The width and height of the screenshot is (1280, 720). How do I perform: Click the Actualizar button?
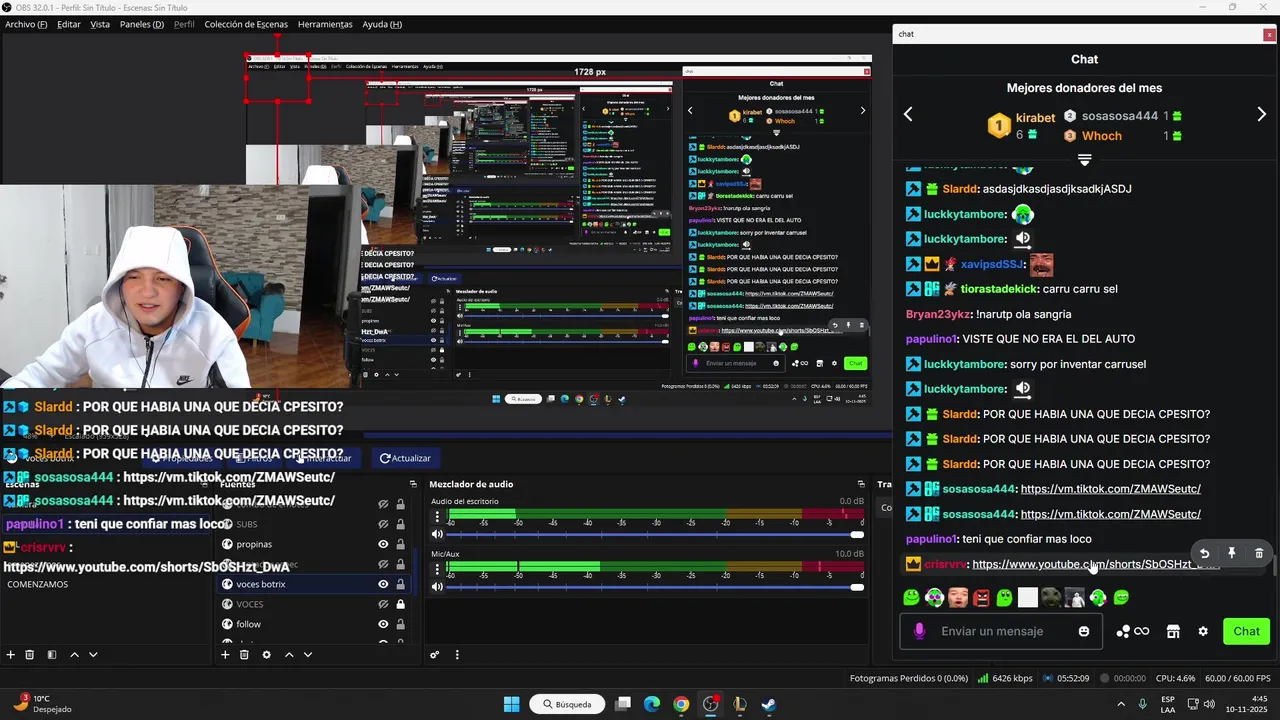point(405,458)
